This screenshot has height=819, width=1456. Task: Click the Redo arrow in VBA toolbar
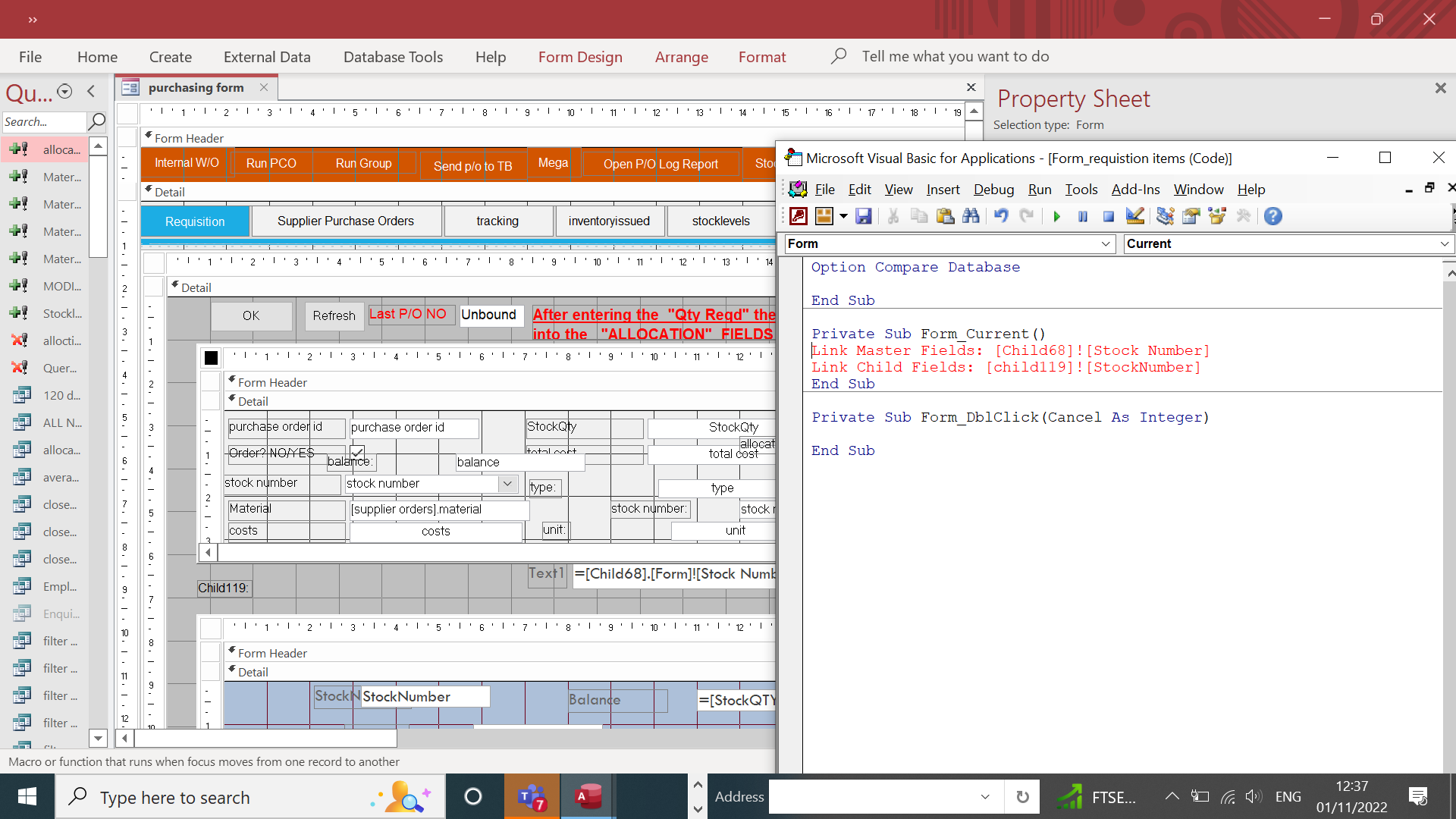point(1027,216)
